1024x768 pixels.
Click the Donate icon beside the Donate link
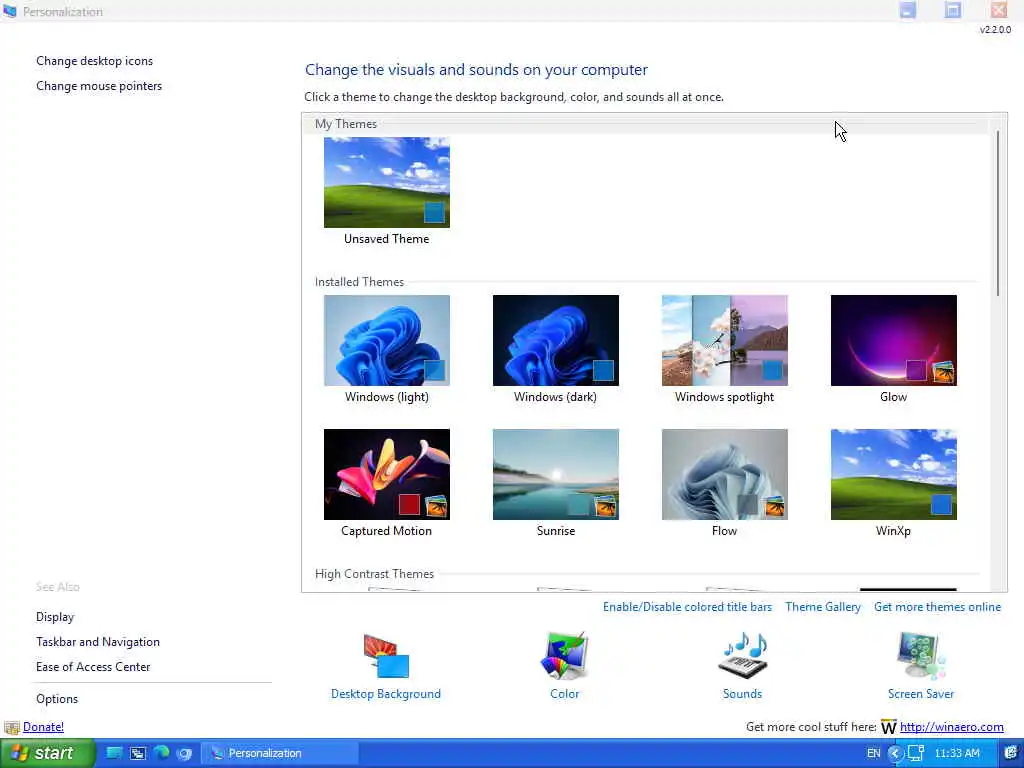click(x=11, y=728)
